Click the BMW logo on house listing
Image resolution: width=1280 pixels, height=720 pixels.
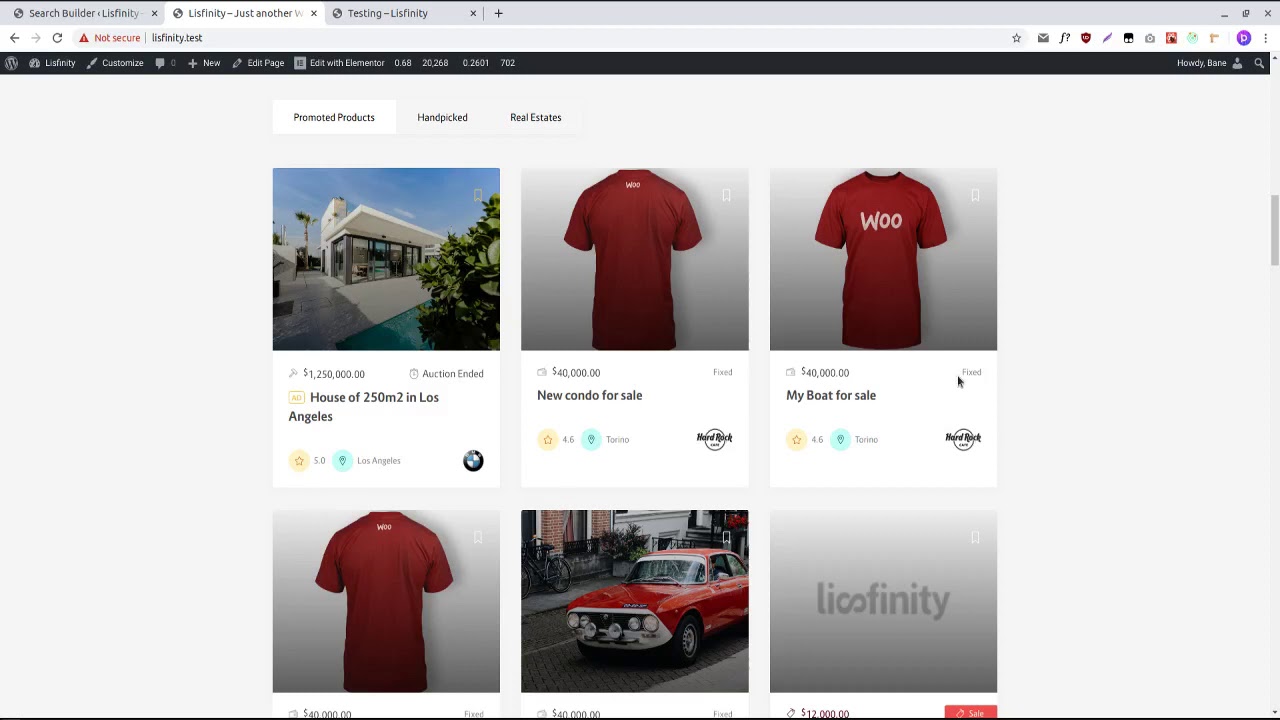point(474,460)
